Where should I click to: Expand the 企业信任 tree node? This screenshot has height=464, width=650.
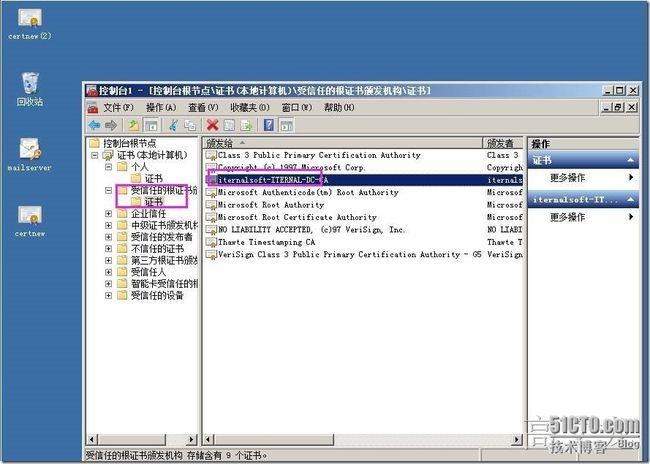[108, 214]
